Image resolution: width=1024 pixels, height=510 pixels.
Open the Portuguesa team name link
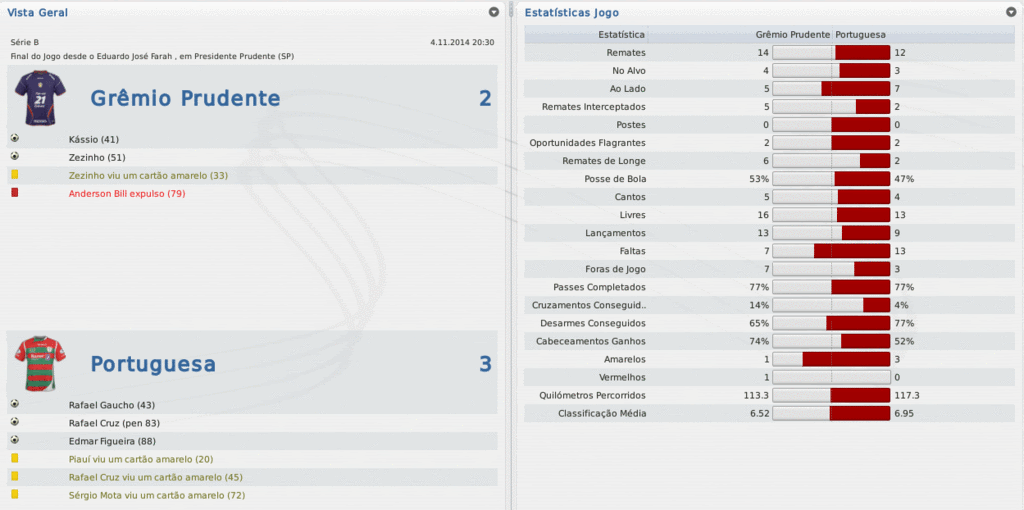pos(152,364)
